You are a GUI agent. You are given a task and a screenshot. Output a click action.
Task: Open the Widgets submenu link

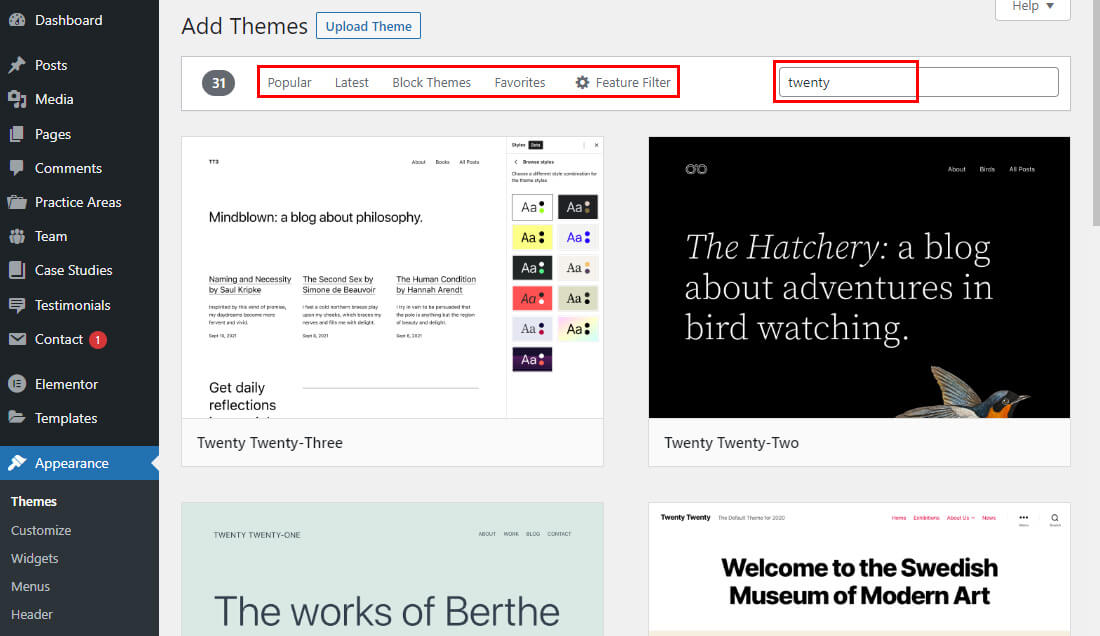34,558
